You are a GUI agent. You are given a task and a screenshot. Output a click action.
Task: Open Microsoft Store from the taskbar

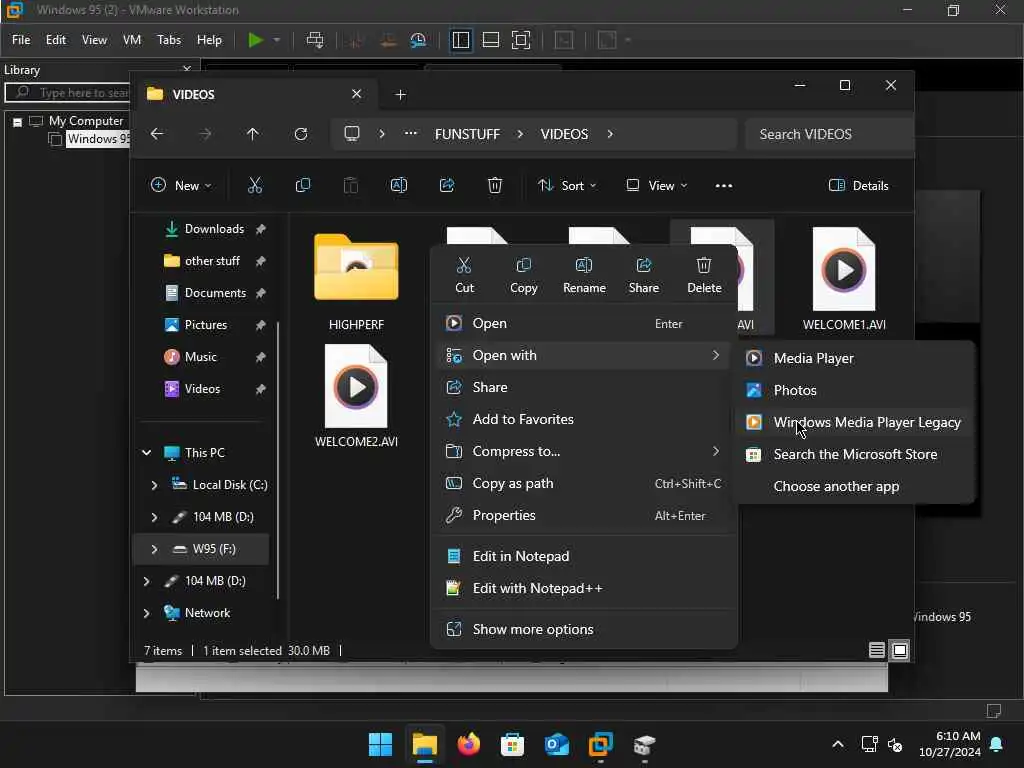513,744
